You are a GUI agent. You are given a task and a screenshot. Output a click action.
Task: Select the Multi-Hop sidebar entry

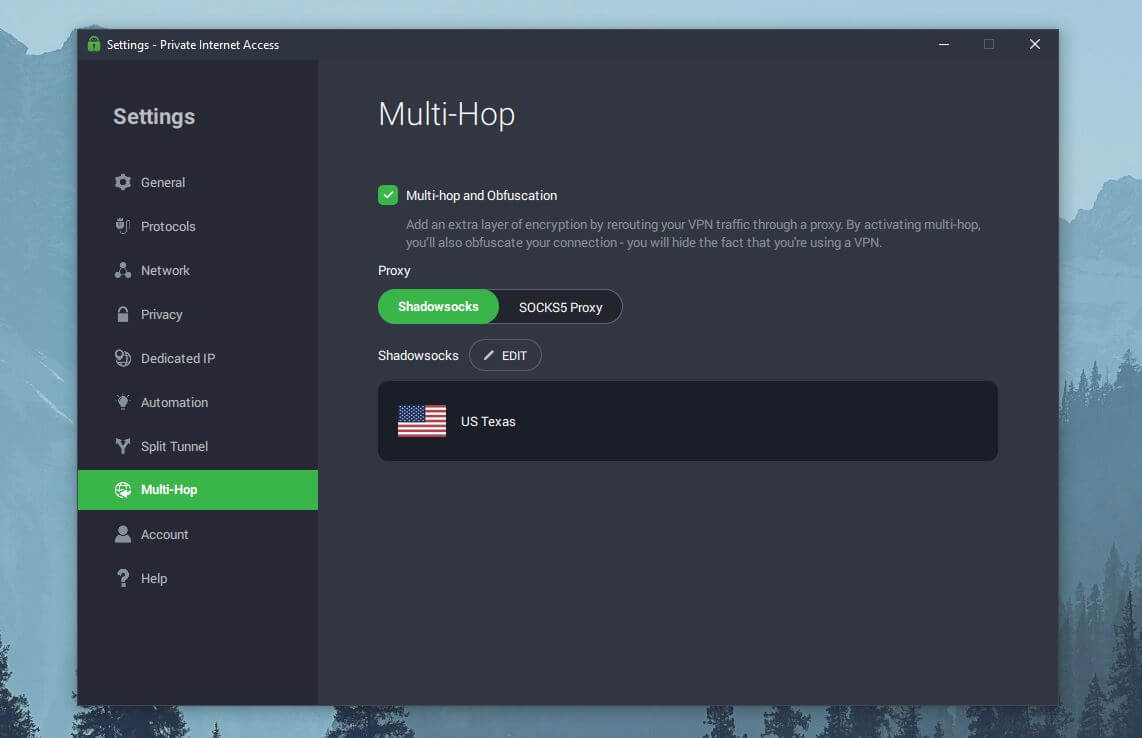[x=198, y=490]
